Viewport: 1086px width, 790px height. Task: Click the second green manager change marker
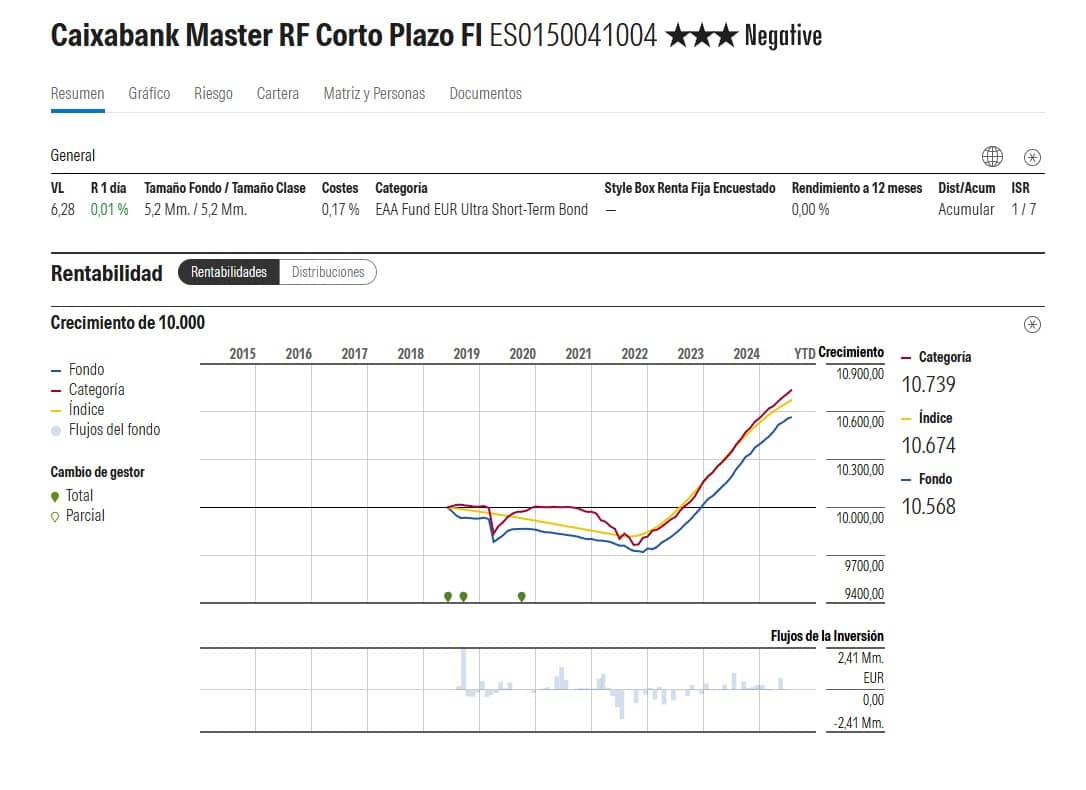pos(463,596)
